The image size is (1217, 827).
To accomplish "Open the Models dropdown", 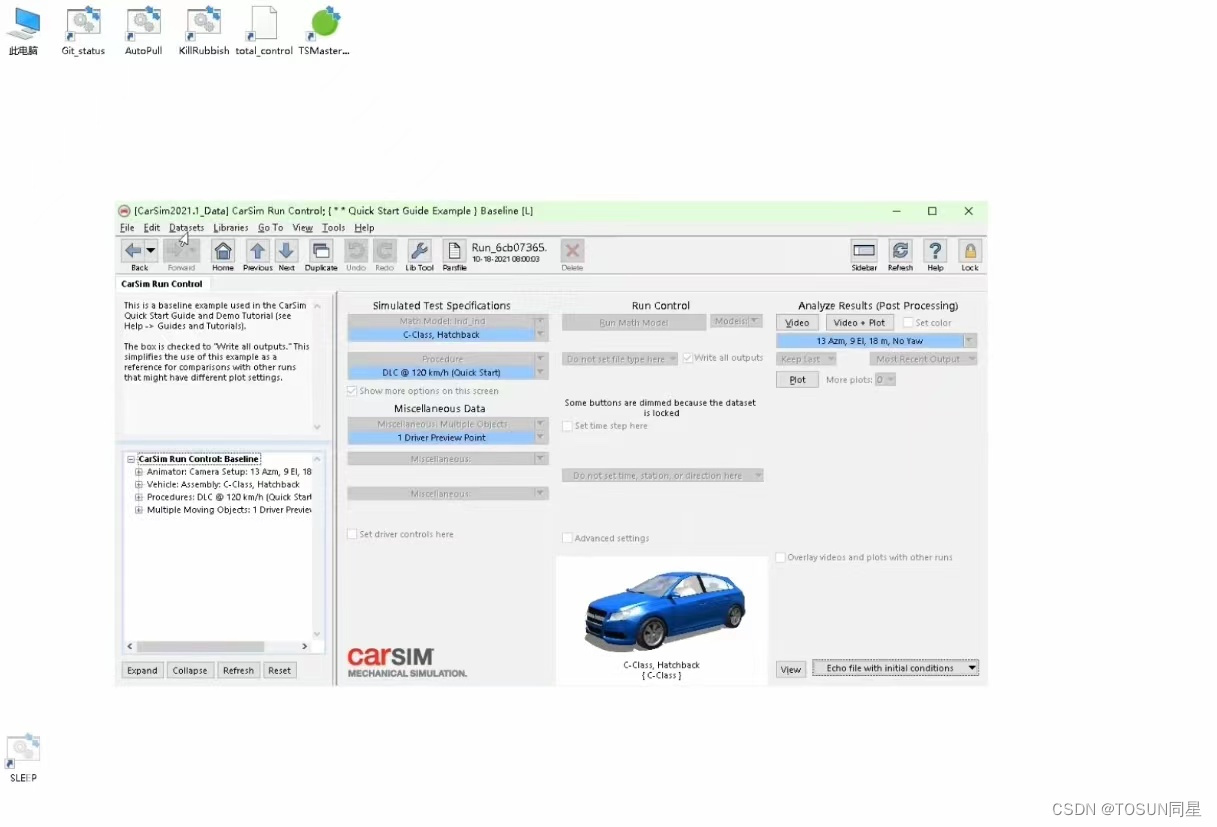I will point(736,322).
